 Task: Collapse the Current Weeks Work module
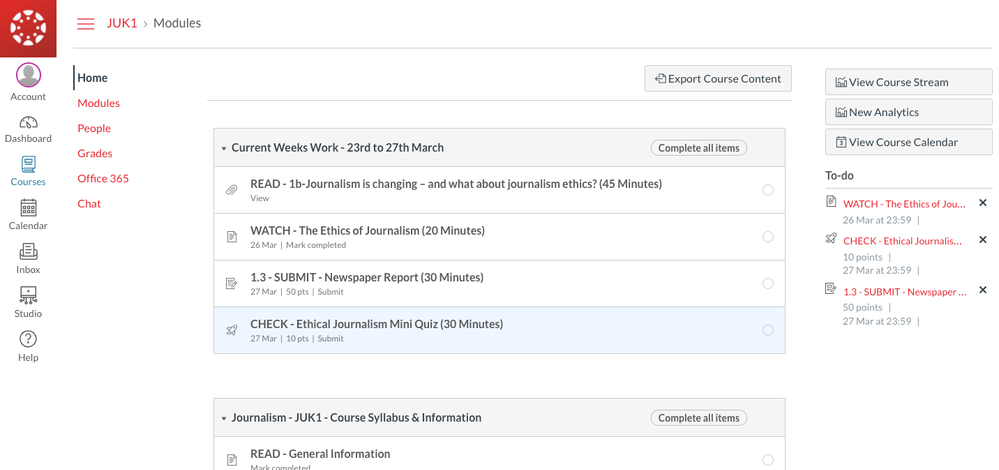coord(224,149)
